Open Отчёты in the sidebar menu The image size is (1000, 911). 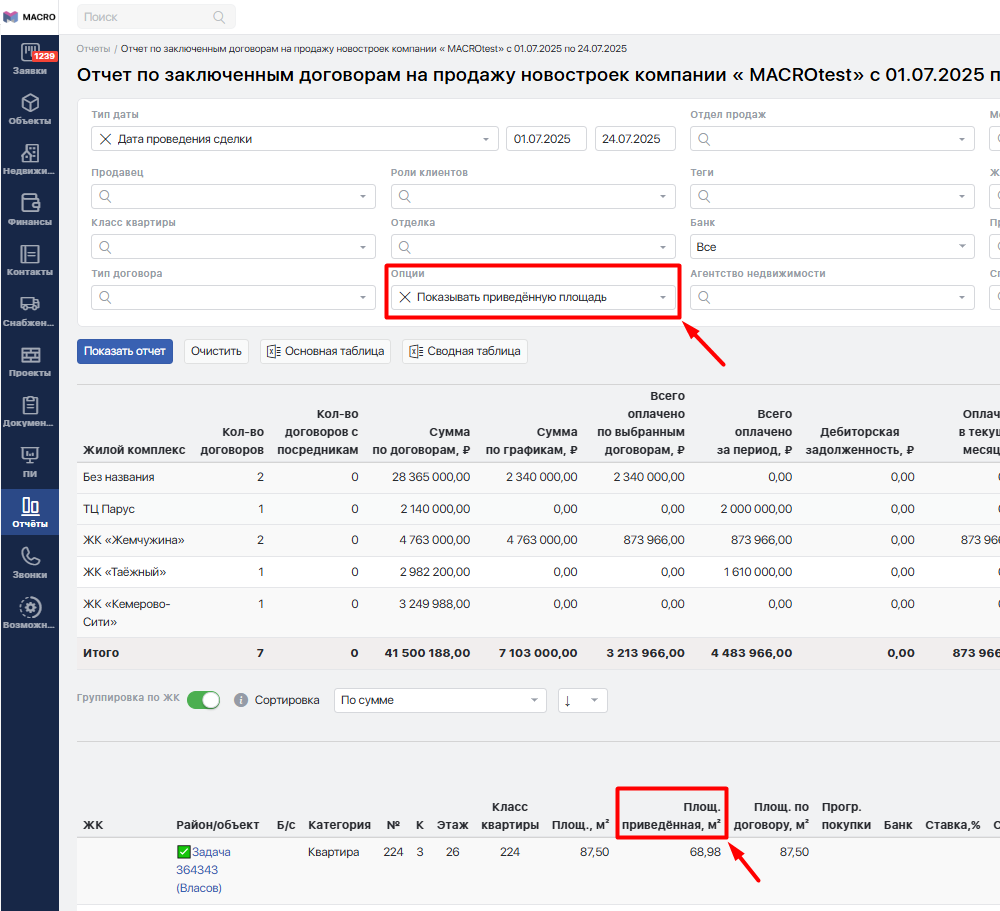point(29,512)
